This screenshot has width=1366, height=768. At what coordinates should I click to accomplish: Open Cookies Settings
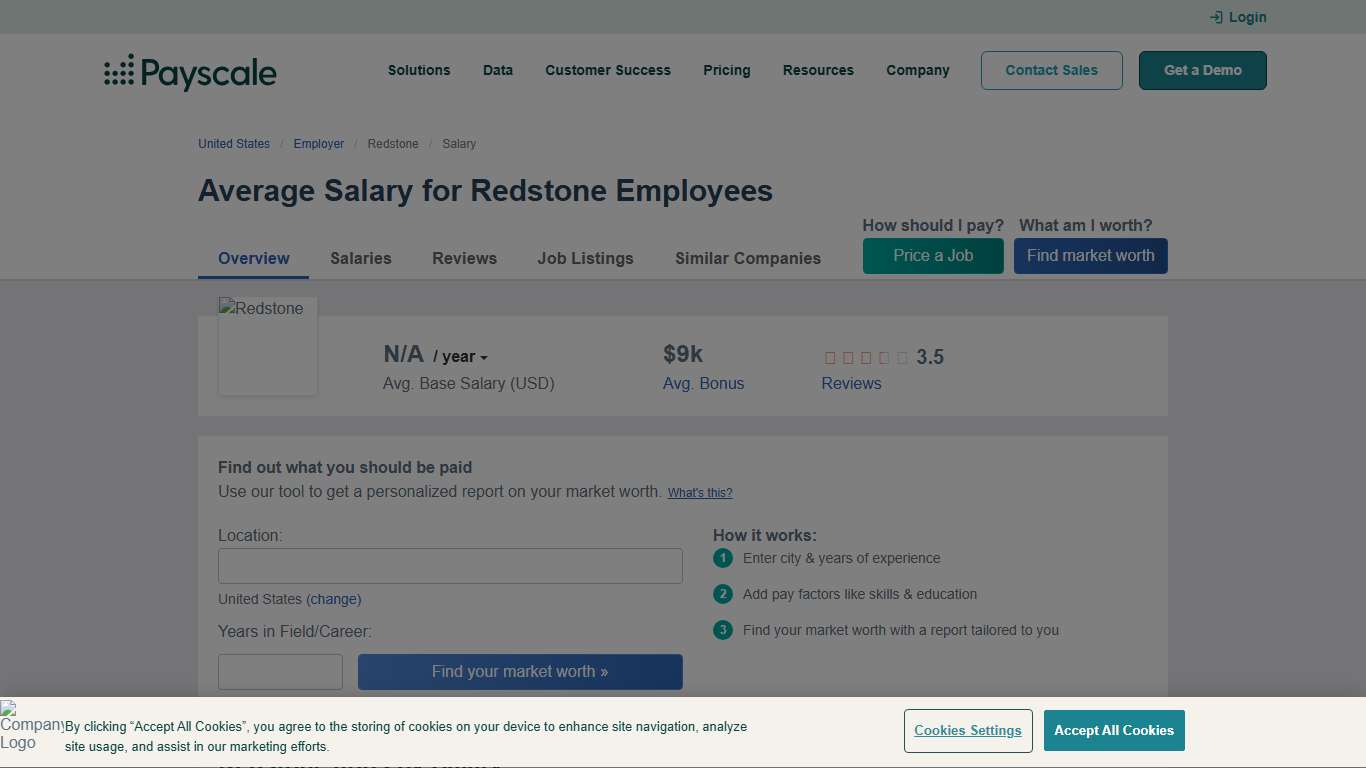967,730
